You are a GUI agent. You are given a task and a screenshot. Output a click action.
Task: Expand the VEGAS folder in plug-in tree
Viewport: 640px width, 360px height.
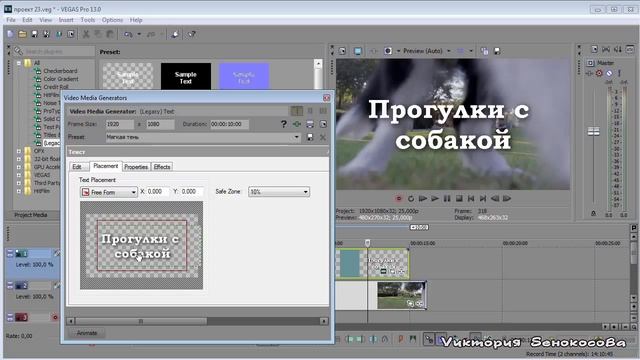19,175
